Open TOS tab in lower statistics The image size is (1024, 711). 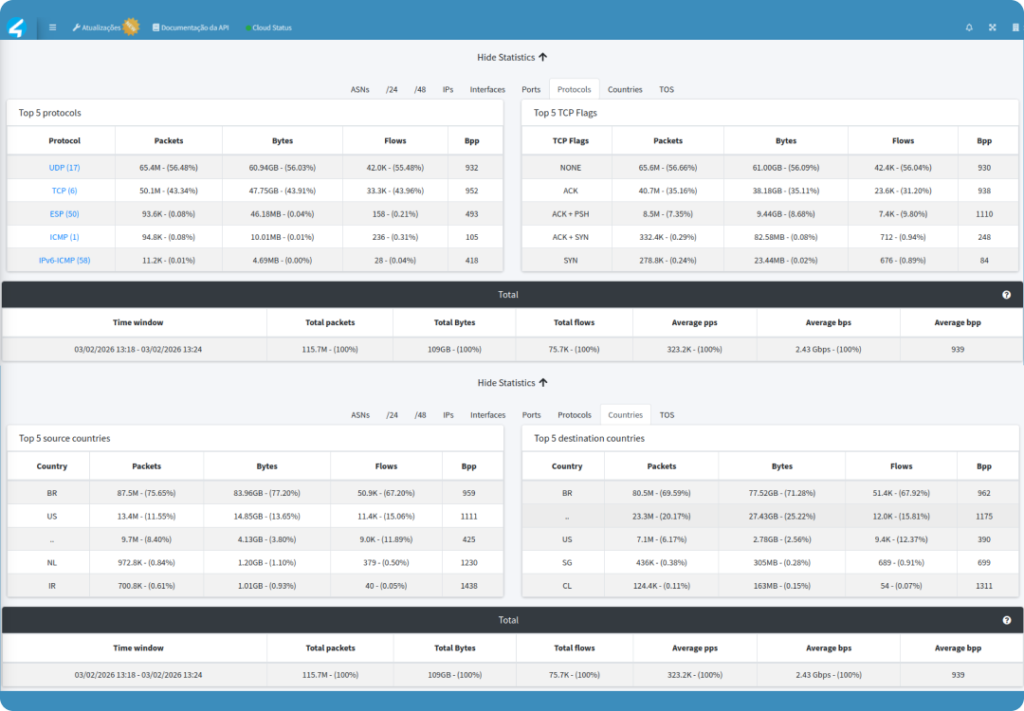[x=666, y=415]
